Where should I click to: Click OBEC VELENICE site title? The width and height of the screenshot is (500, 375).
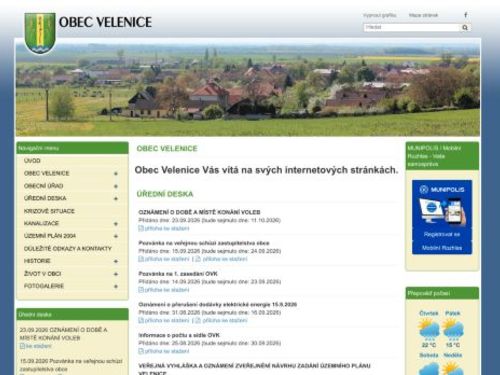[105, 22]
